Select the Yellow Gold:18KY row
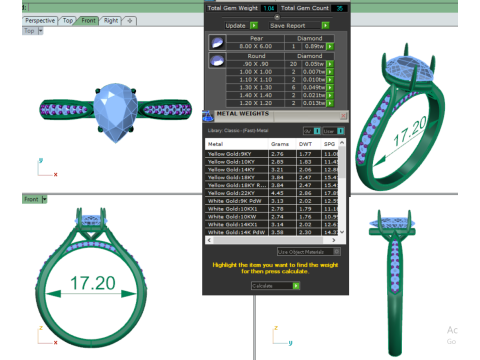Image resolution: width=480 pixels, height=360 pixels. [x=271, y=177]
